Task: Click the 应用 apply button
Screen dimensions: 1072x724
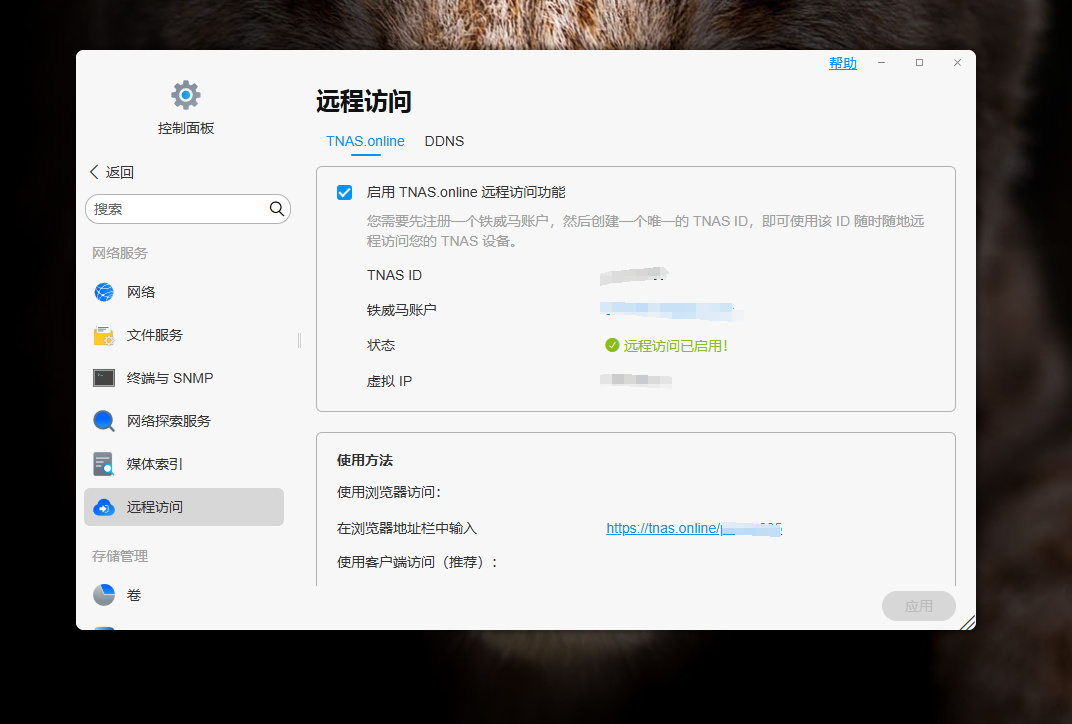Action: click(919, 606)
